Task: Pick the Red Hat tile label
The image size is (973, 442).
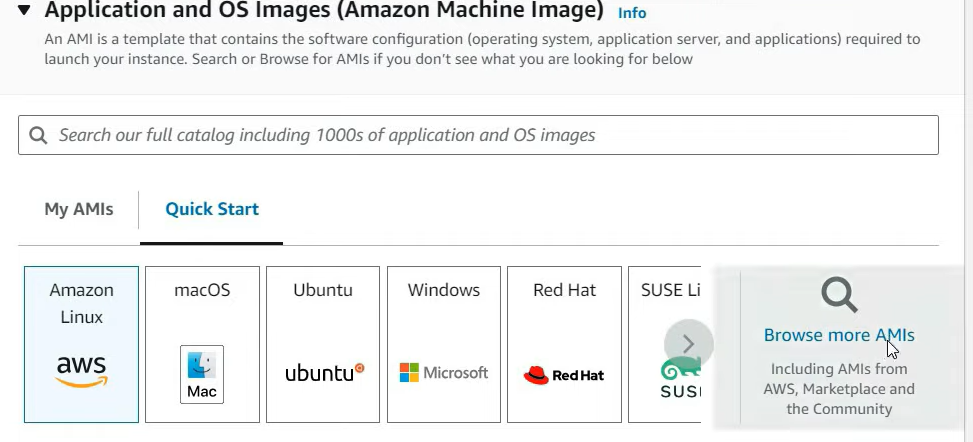Action: 564,290
